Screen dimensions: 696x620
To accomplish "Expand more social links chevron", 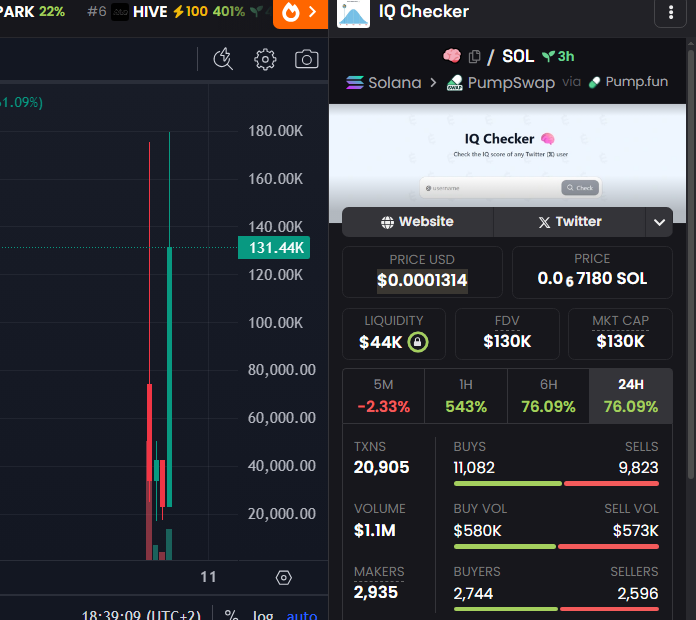I will pos(659,222).
